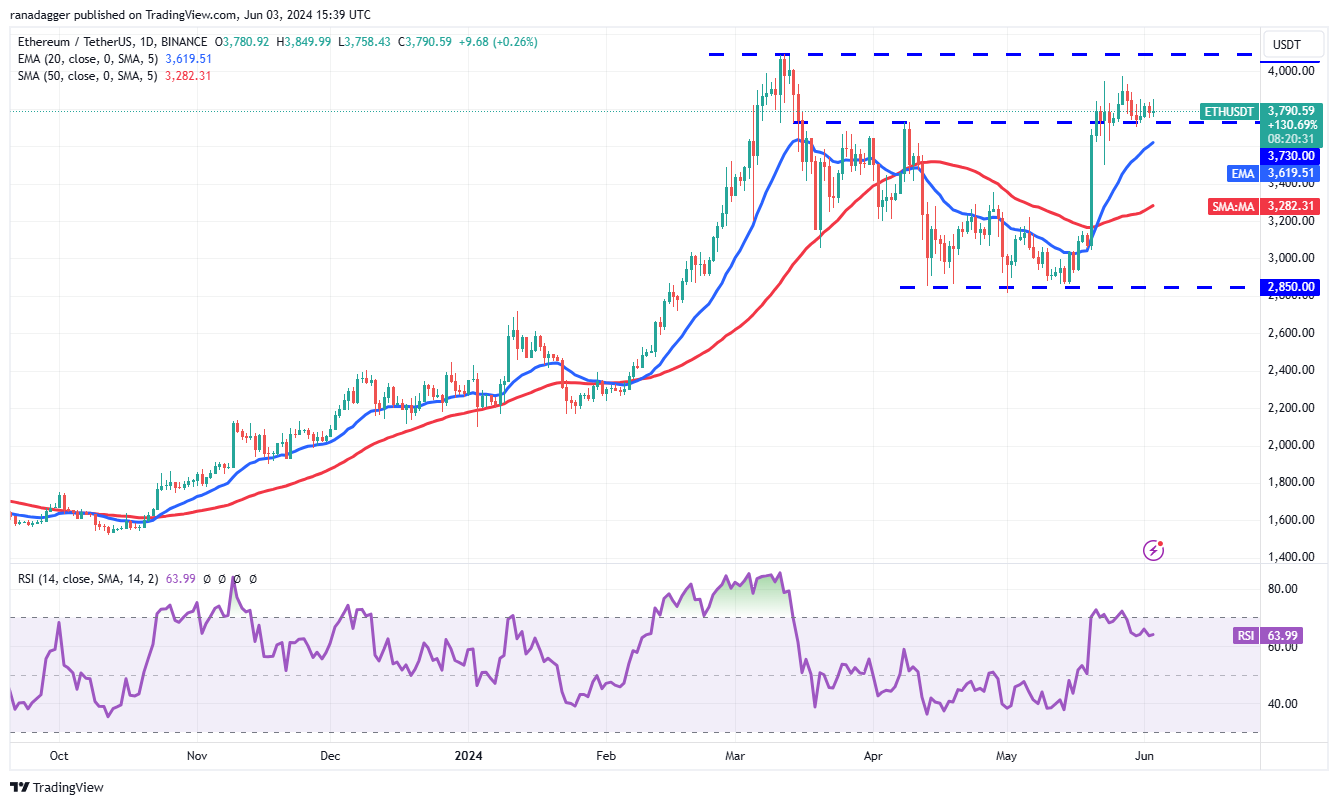The image size is (1338, 805).
Task: Click the Jun label on time axis
Action: (1145, 756)
